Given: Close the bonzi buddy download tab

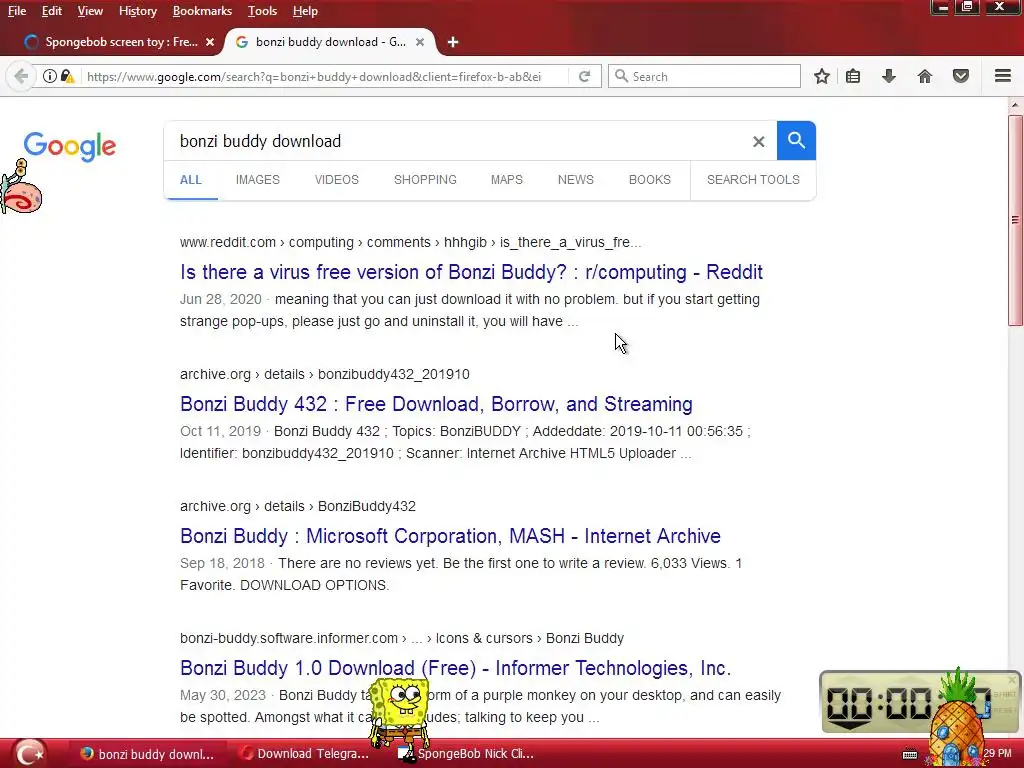Looking at the screenshot, I should (420, 42).
